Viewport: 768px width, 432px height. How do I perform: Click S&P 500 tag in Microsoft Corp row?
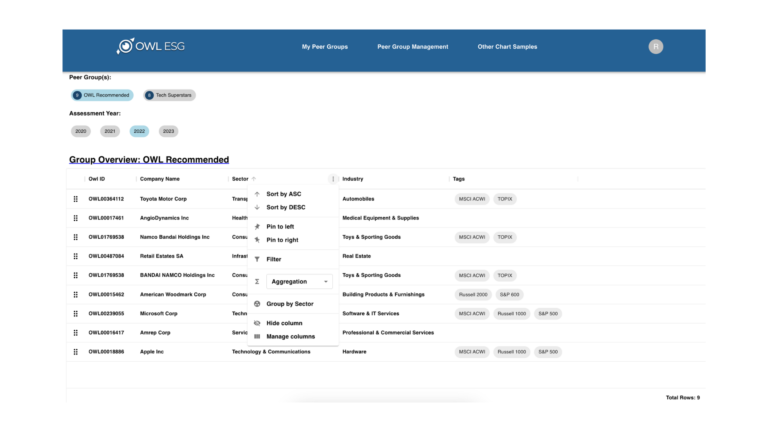click(548, 313)
